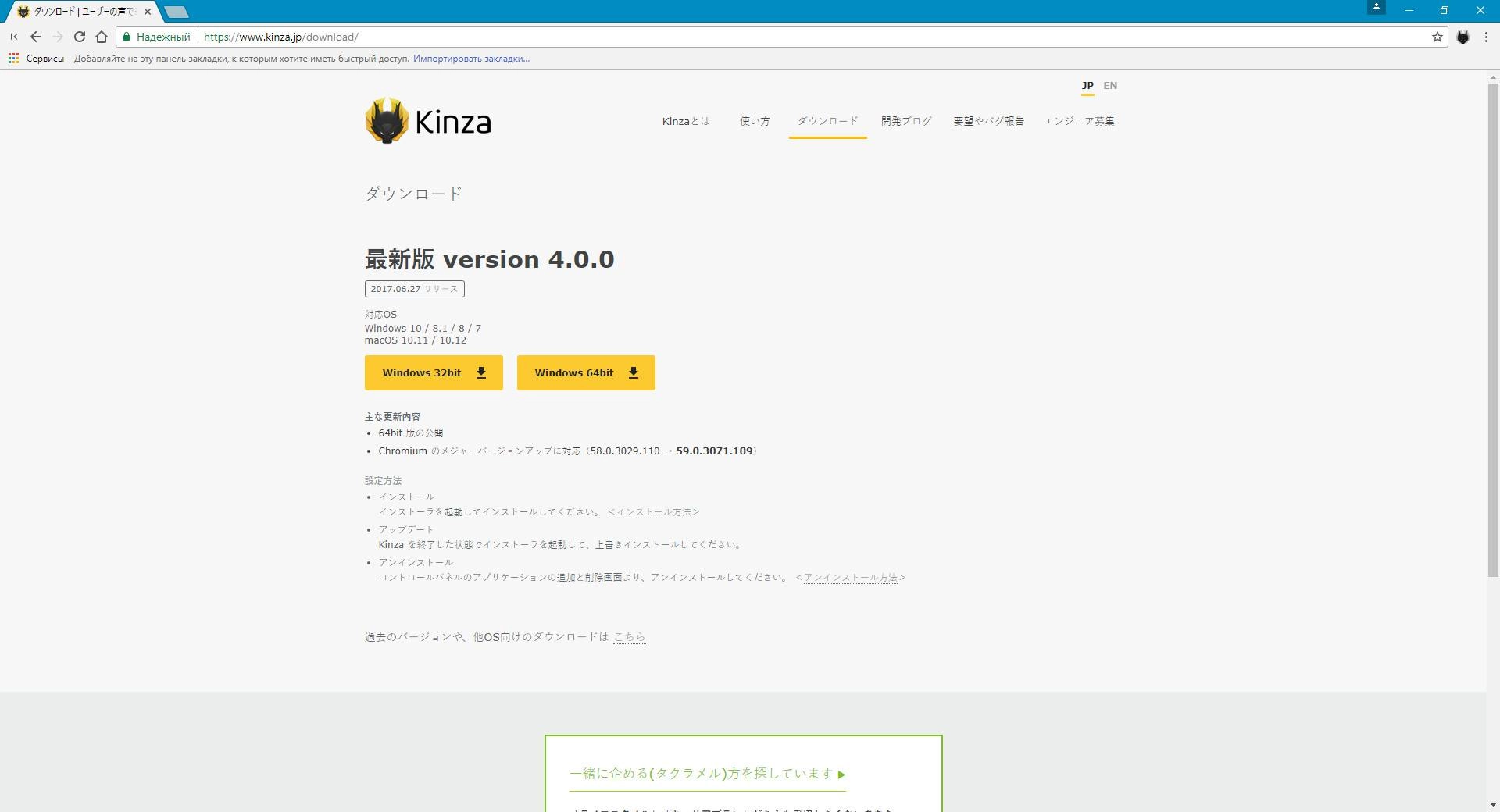Screen dimensions: 1500x812
Task: Open エンジニア募集 navigation item
Action: pos(1079,121)
